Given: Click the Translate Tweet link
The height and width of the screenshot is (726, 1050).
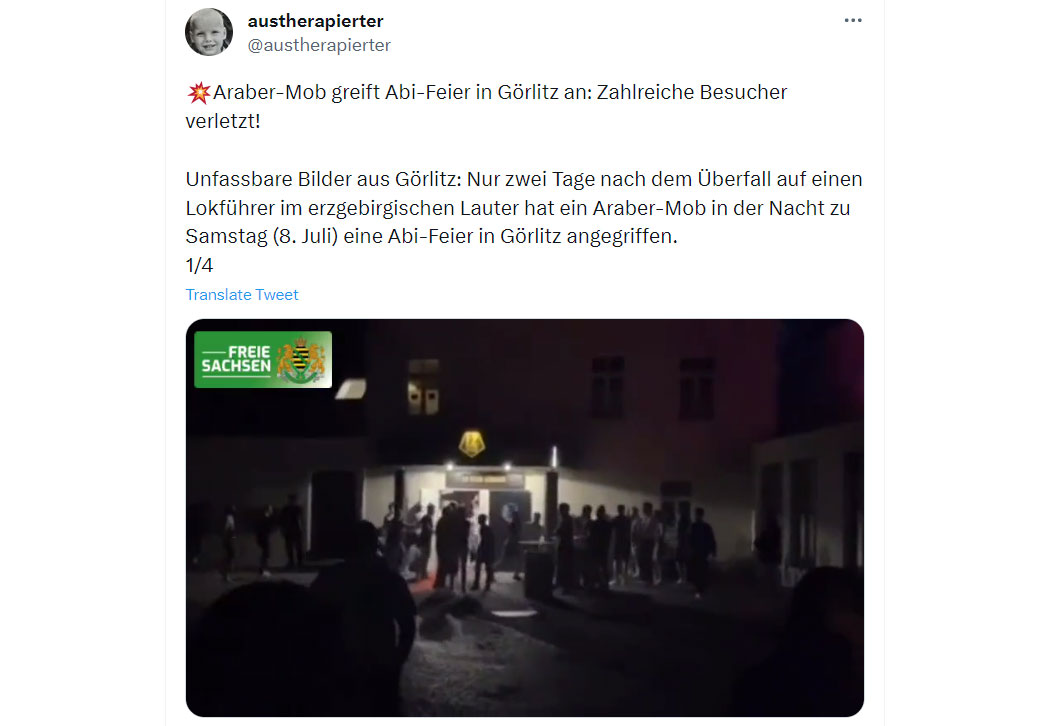Looking at the screenshot, I should 242,295.
